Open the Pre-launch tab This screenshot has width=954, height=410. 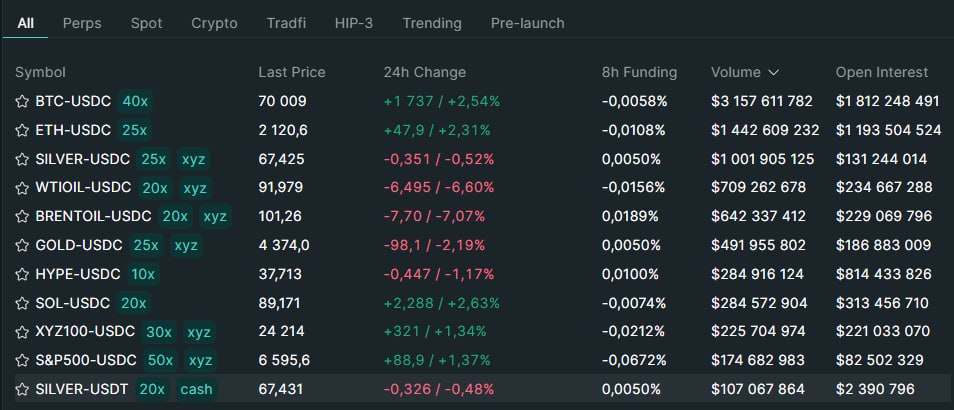[527, 23]
